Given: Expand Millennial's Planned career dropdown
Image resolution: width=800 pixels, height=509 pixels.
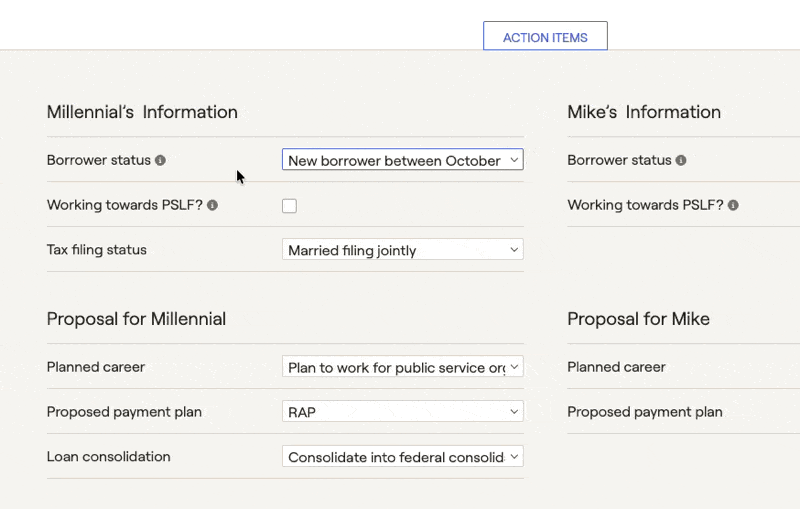Looking at the screenshot, I should point(403,367).
